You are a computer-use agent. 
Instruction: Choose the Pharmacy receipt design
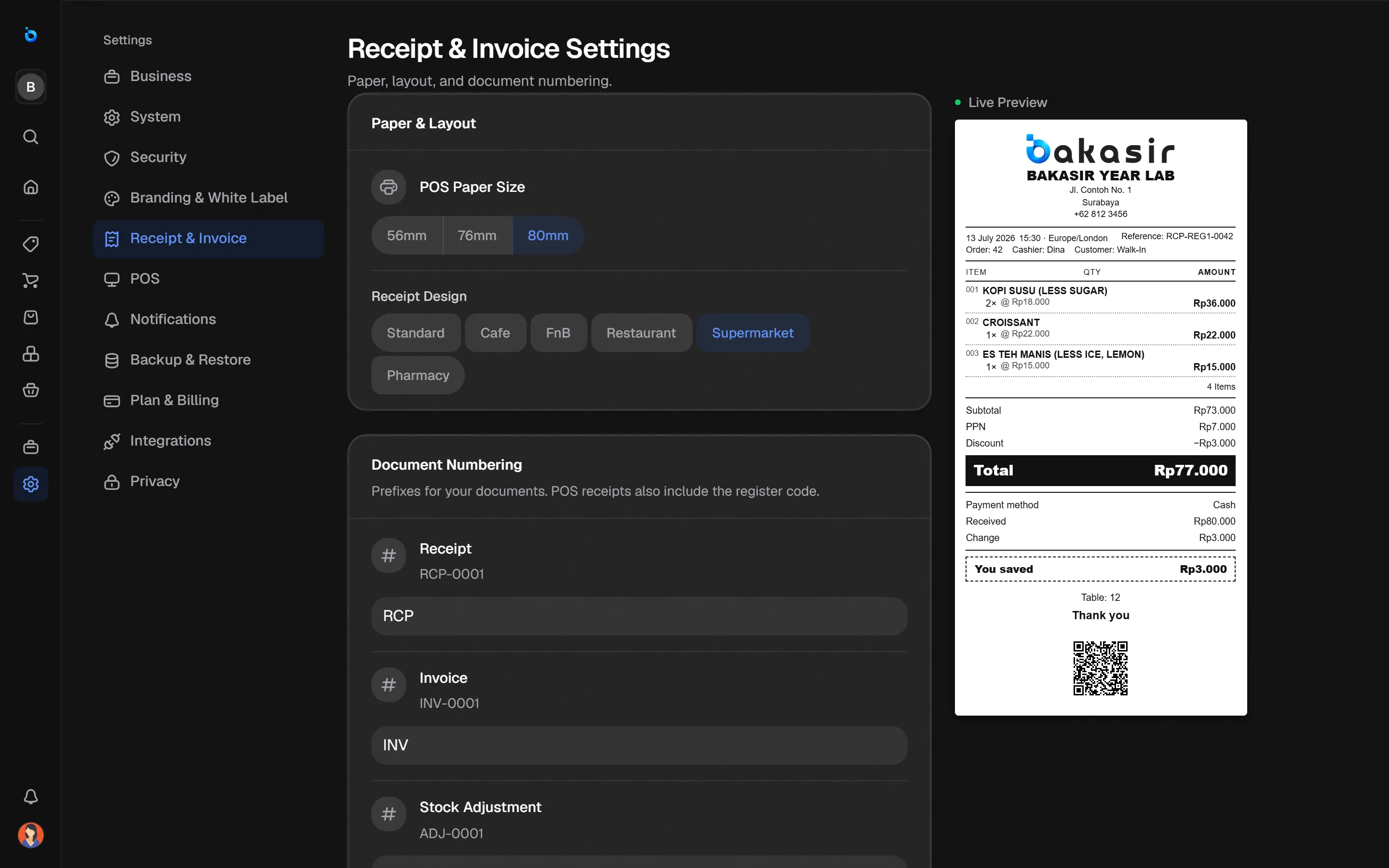pos(418,376)
